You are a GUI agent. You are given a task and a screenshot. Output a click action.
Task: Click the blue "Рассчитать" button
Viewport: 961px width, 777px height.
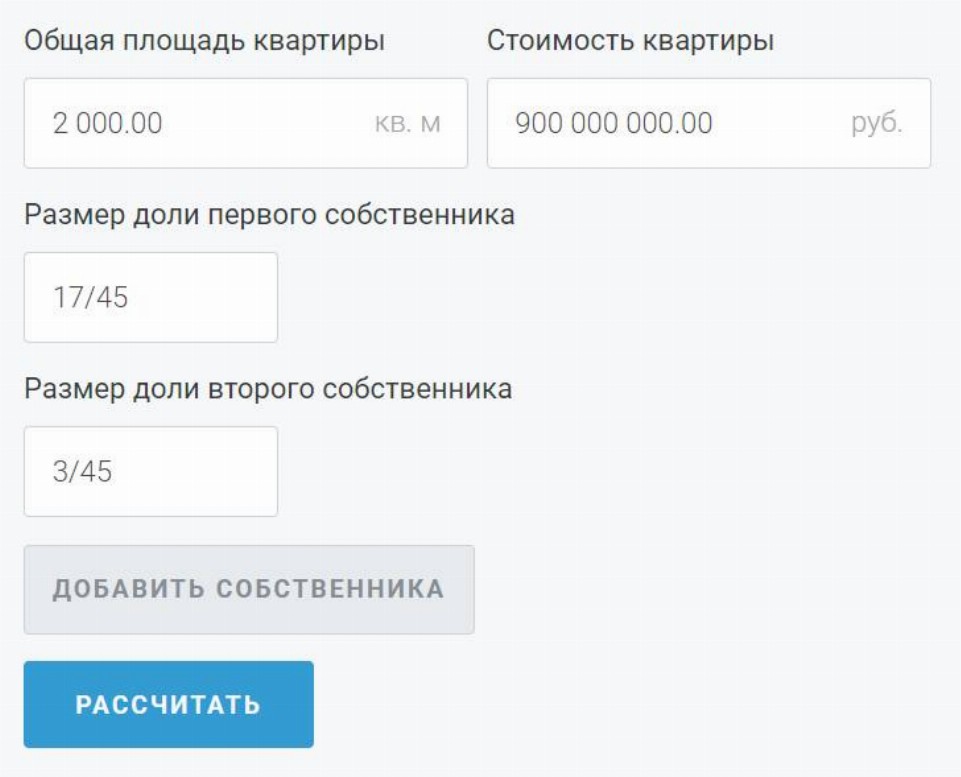168,704
